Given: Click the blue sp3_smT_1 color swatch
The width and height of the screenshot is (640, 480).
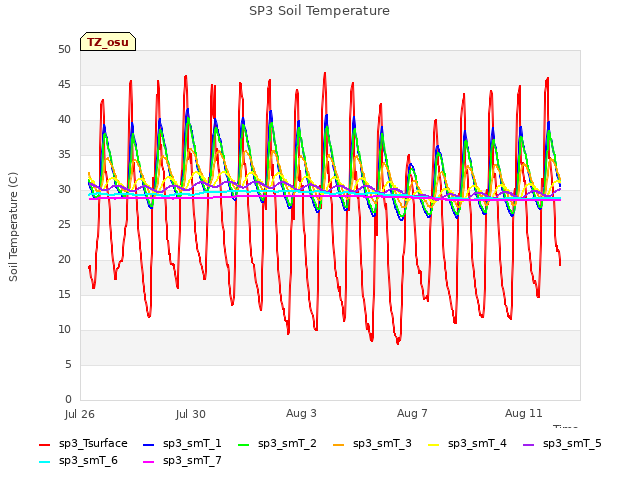Looking at the screenshot, I should [x=149, y=444].
